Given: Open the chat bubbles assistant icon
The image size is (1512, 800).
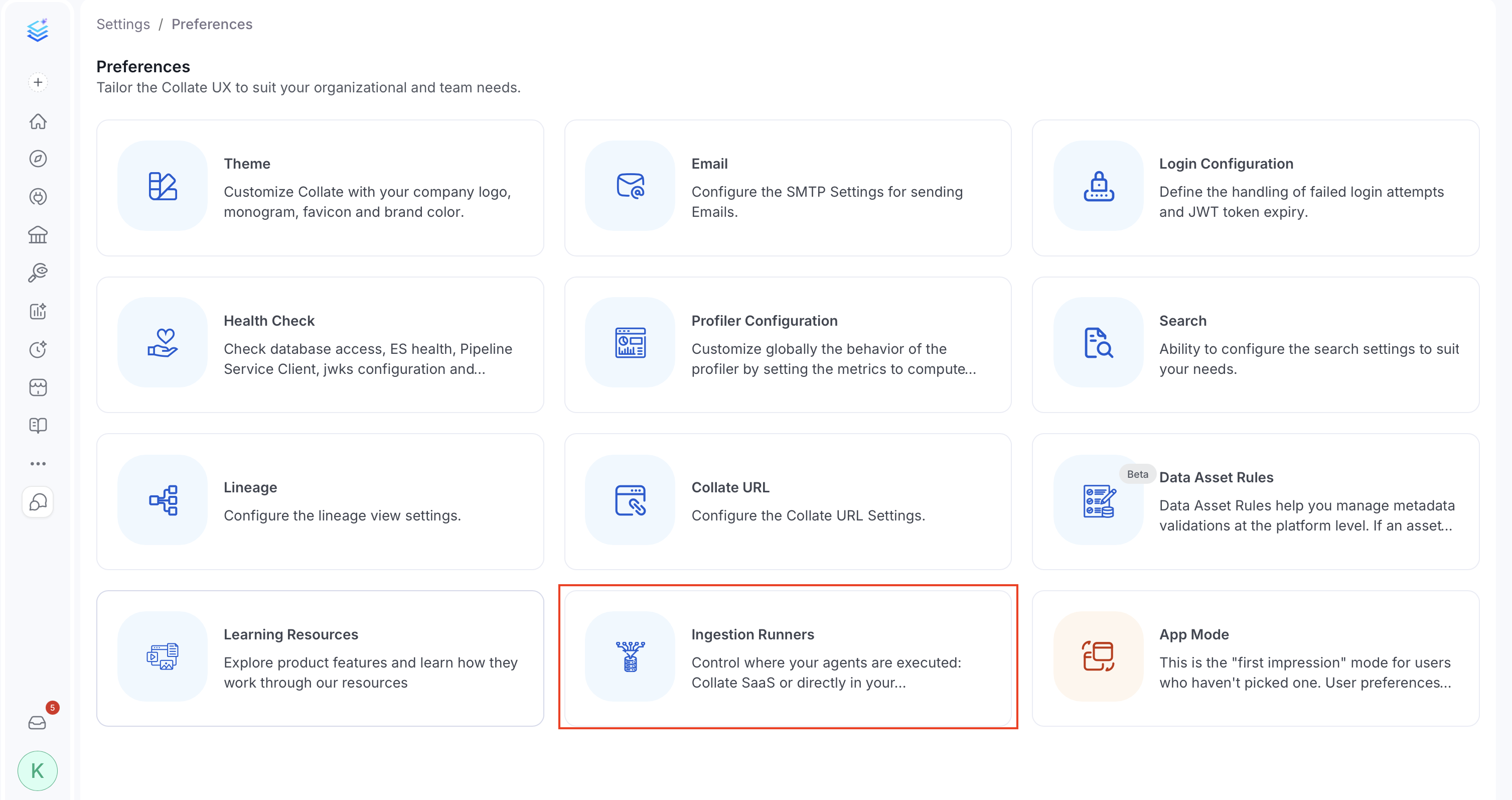Looking at the screenshot, I should click(x=38, y=502).
